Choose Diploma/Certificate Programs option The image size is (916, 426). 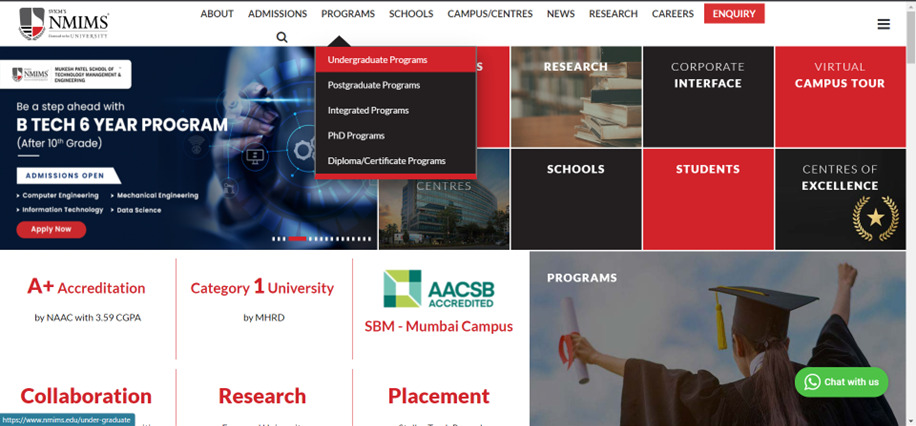coord(386,160)
